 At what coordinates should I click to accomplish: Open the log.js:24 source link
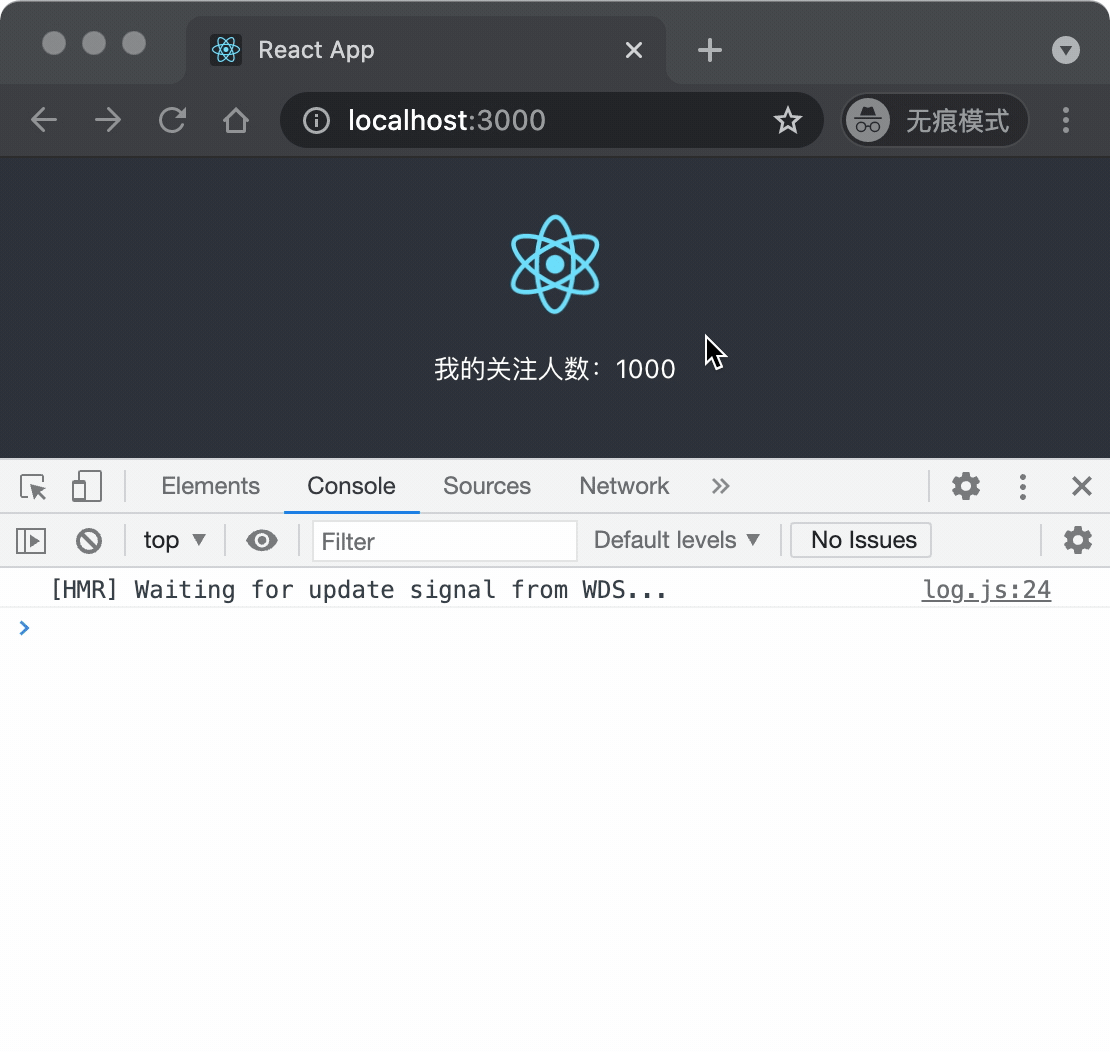pyautogui.click(x=986, y=590)
